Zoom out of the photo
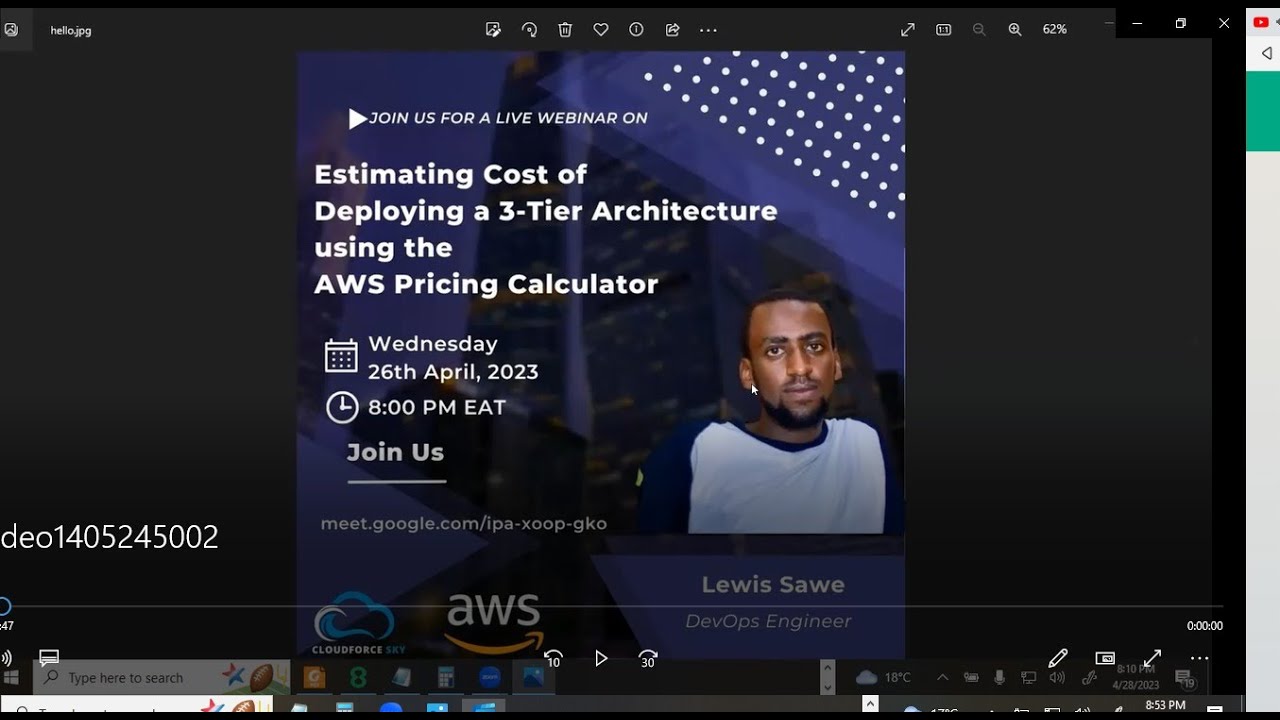The width and height of the screenshot is (1280, 720). pyautogui.click(x=979, y=30)
